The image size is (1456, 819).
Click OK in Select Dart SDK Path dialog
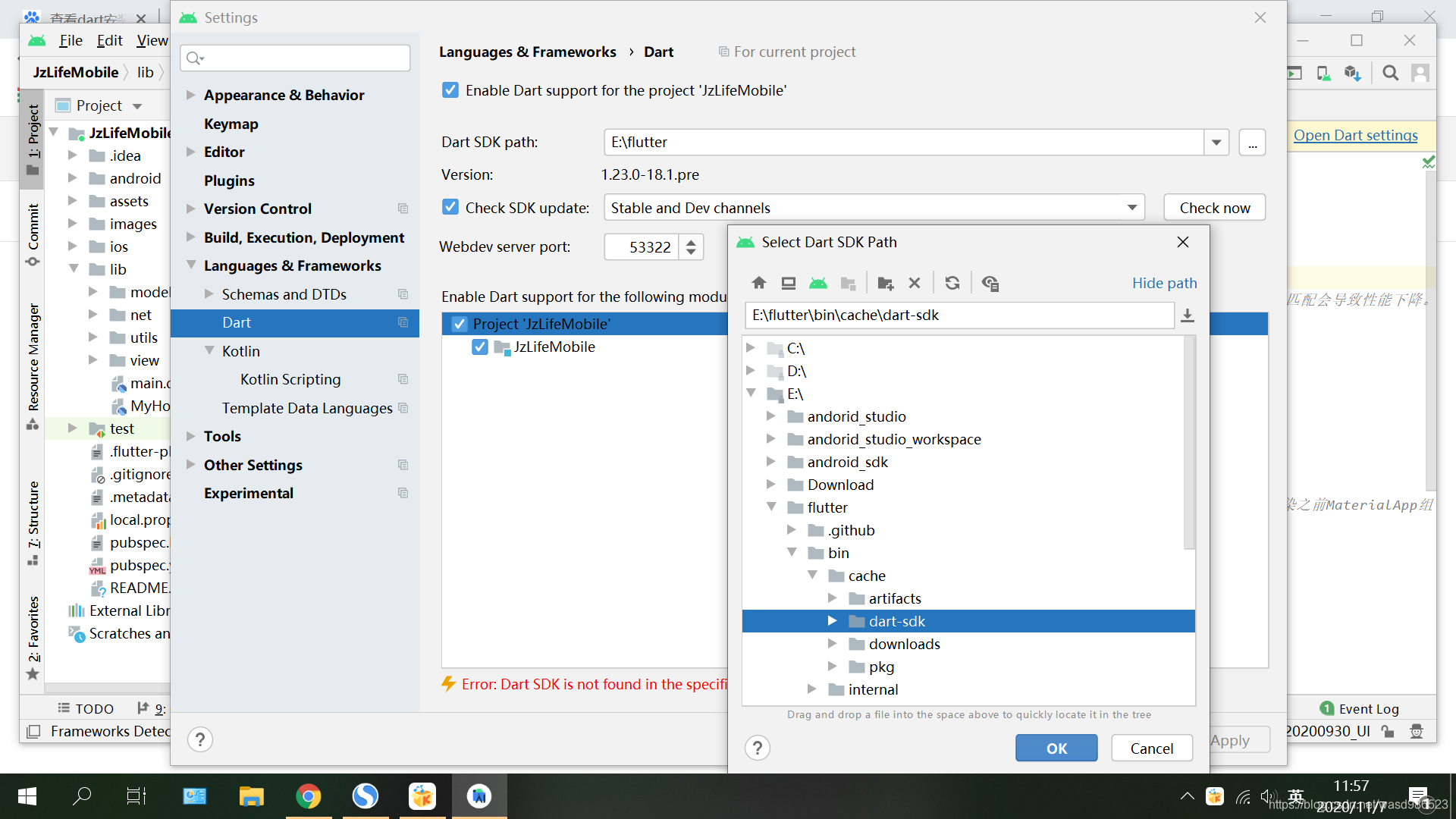point(1056,748)
